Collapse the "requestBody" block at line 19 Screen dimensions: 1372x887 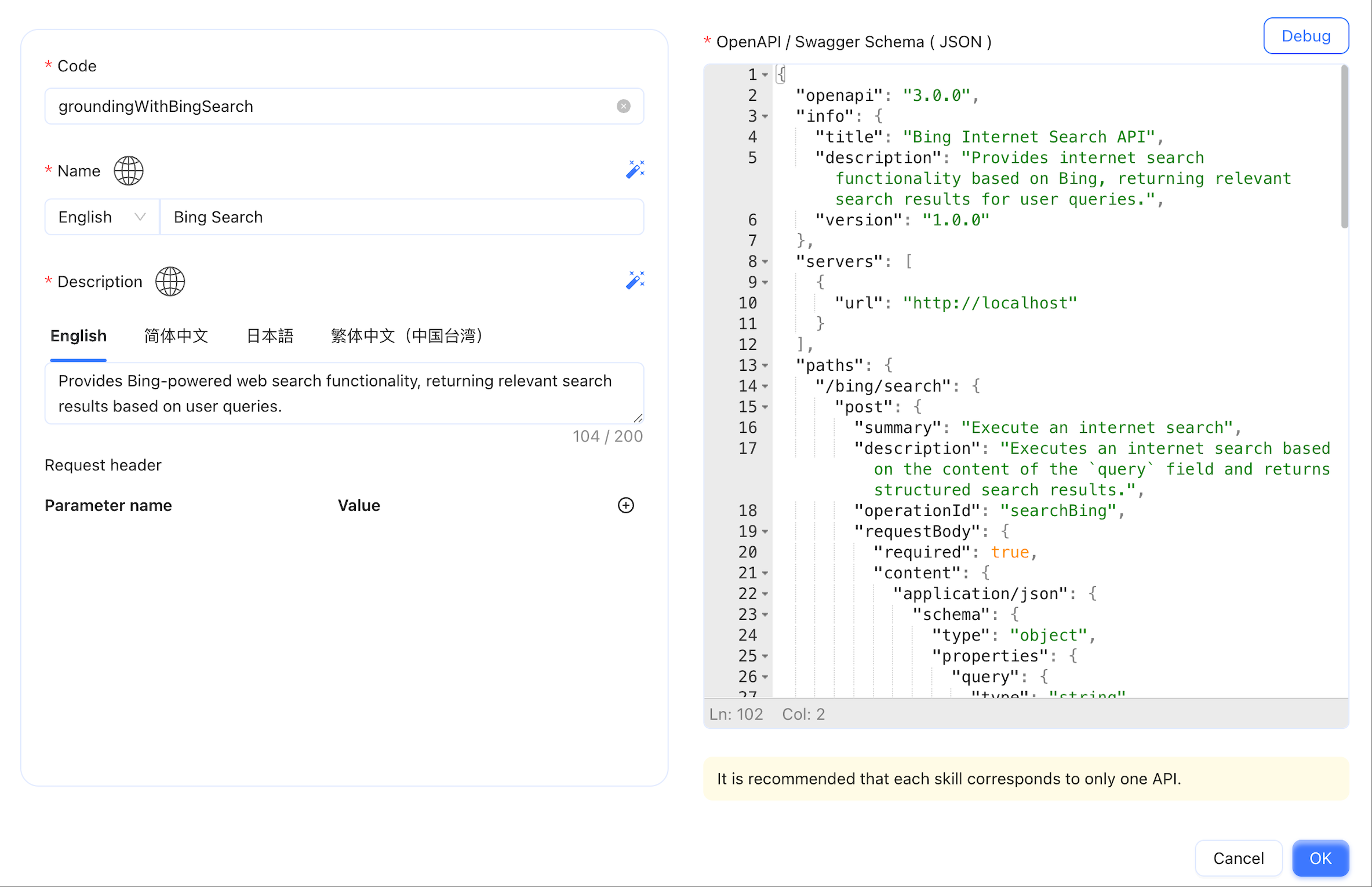pyautogui.click(x=765, y=532)
